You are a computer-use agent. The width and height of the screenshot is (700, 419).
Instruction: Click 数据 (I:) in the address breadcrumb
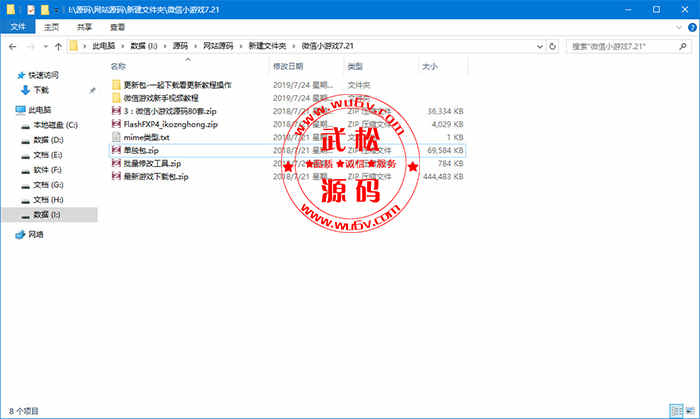click(144, 46)
